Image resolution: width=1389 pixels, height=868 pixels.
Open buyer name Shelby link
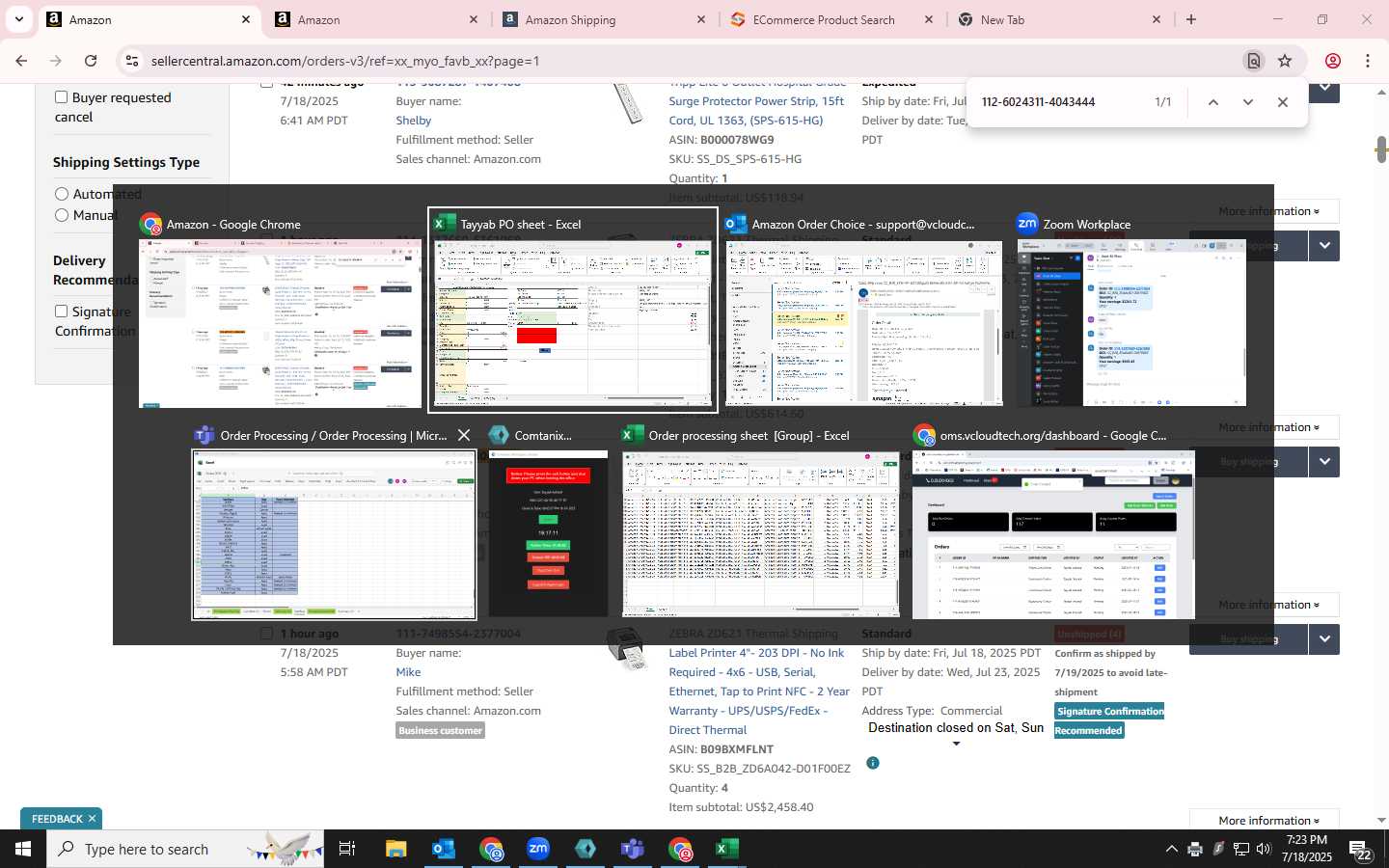(x=413, y=121)
